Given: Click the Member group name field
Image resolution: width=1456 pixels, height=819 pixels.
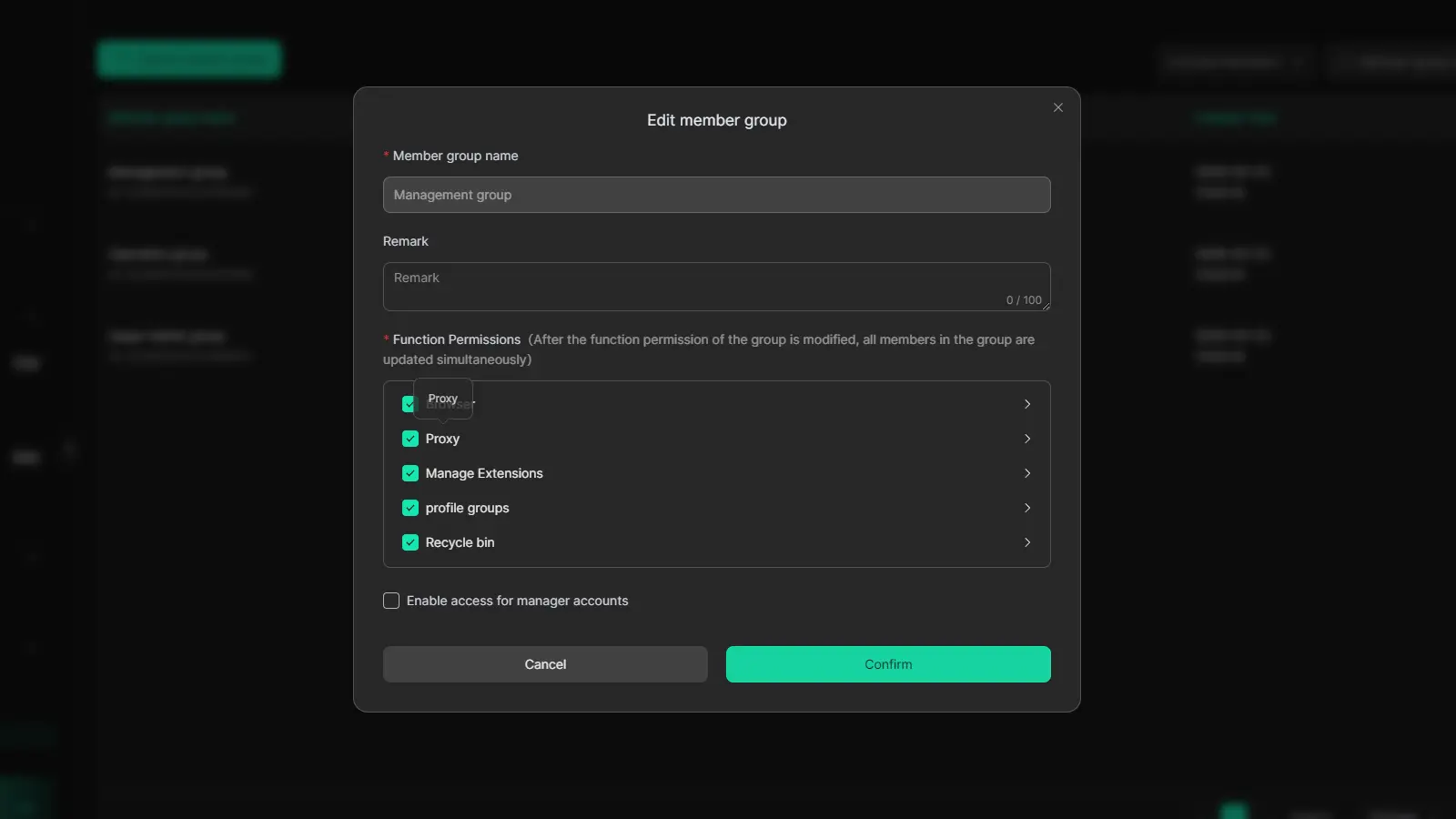Looking at the screenshot, I should [716, 195].
